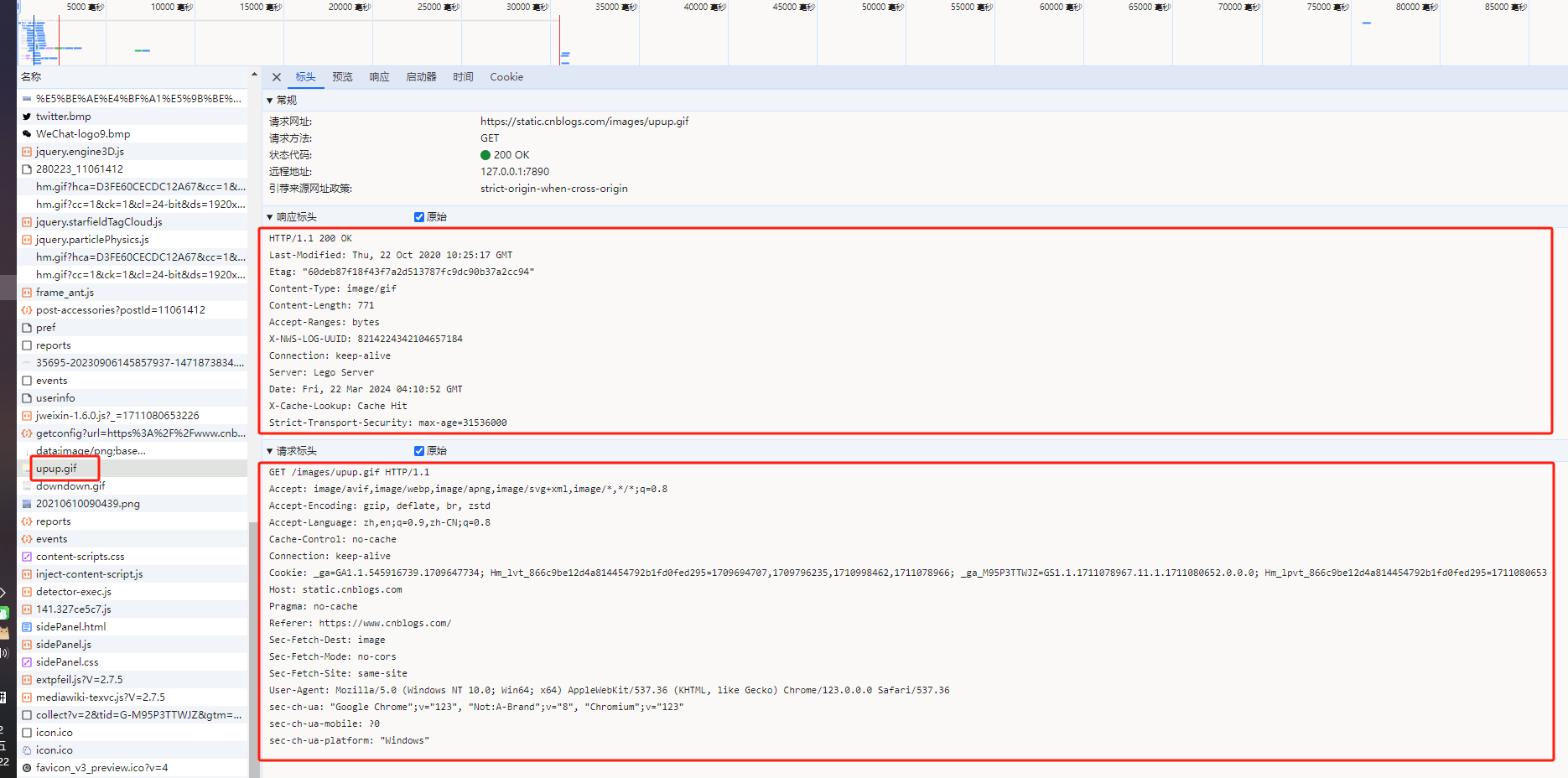1568x778 pixels.
Task: Uncheck 原始 in the request headers section
Action: (419, 451)
